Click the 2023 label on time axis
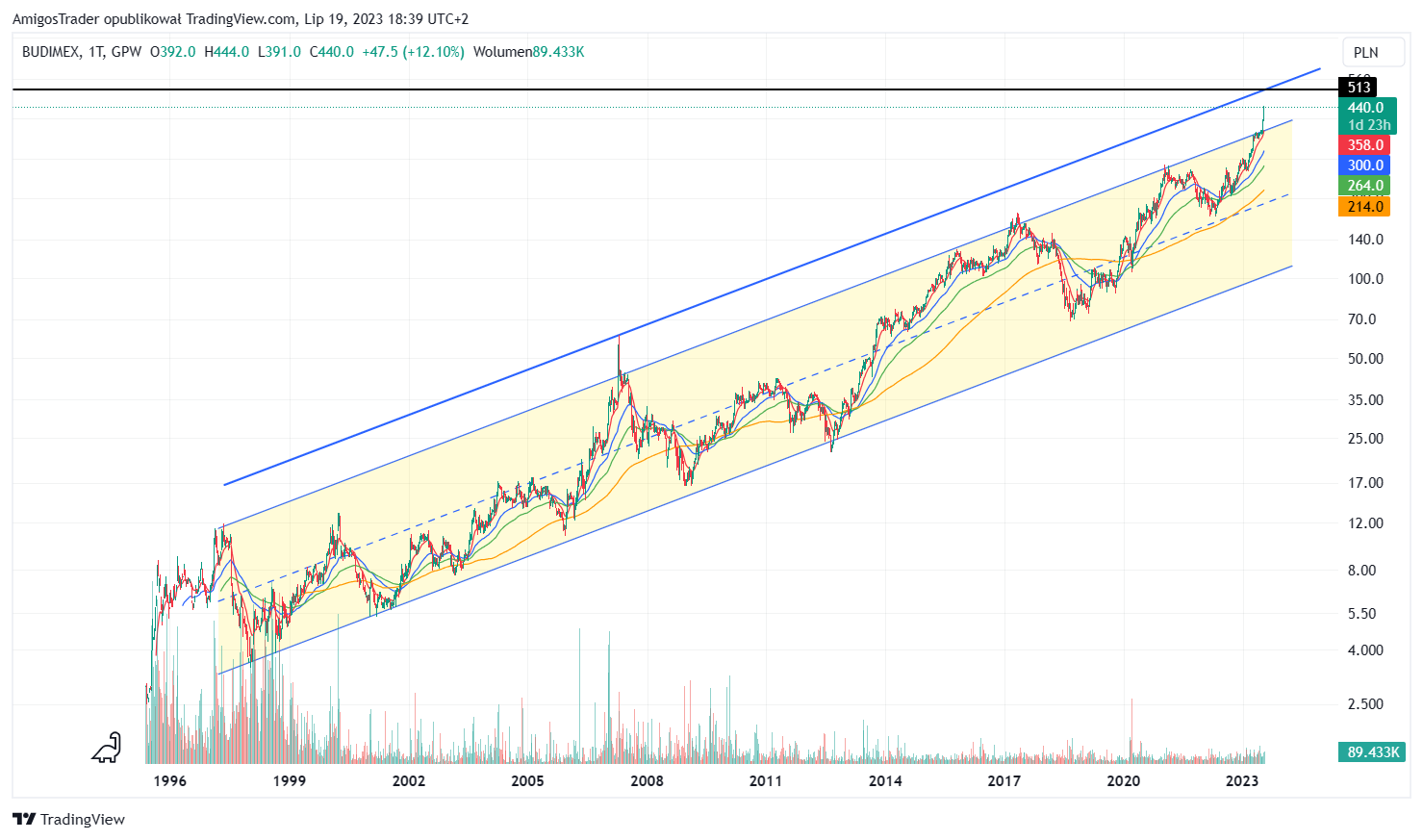 [1242, 780]
